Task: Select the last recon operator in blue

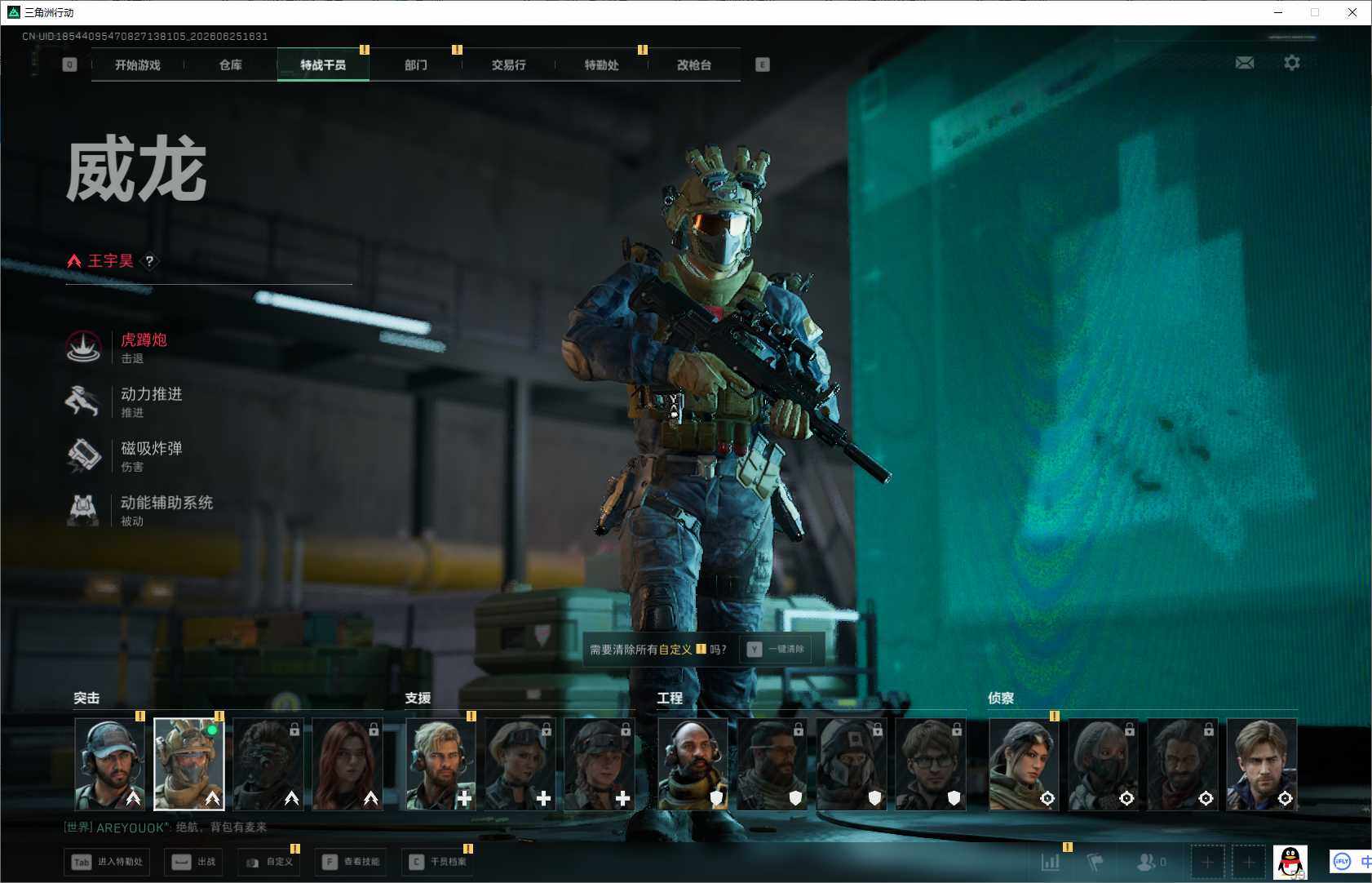Action: tap(1262, 764)
